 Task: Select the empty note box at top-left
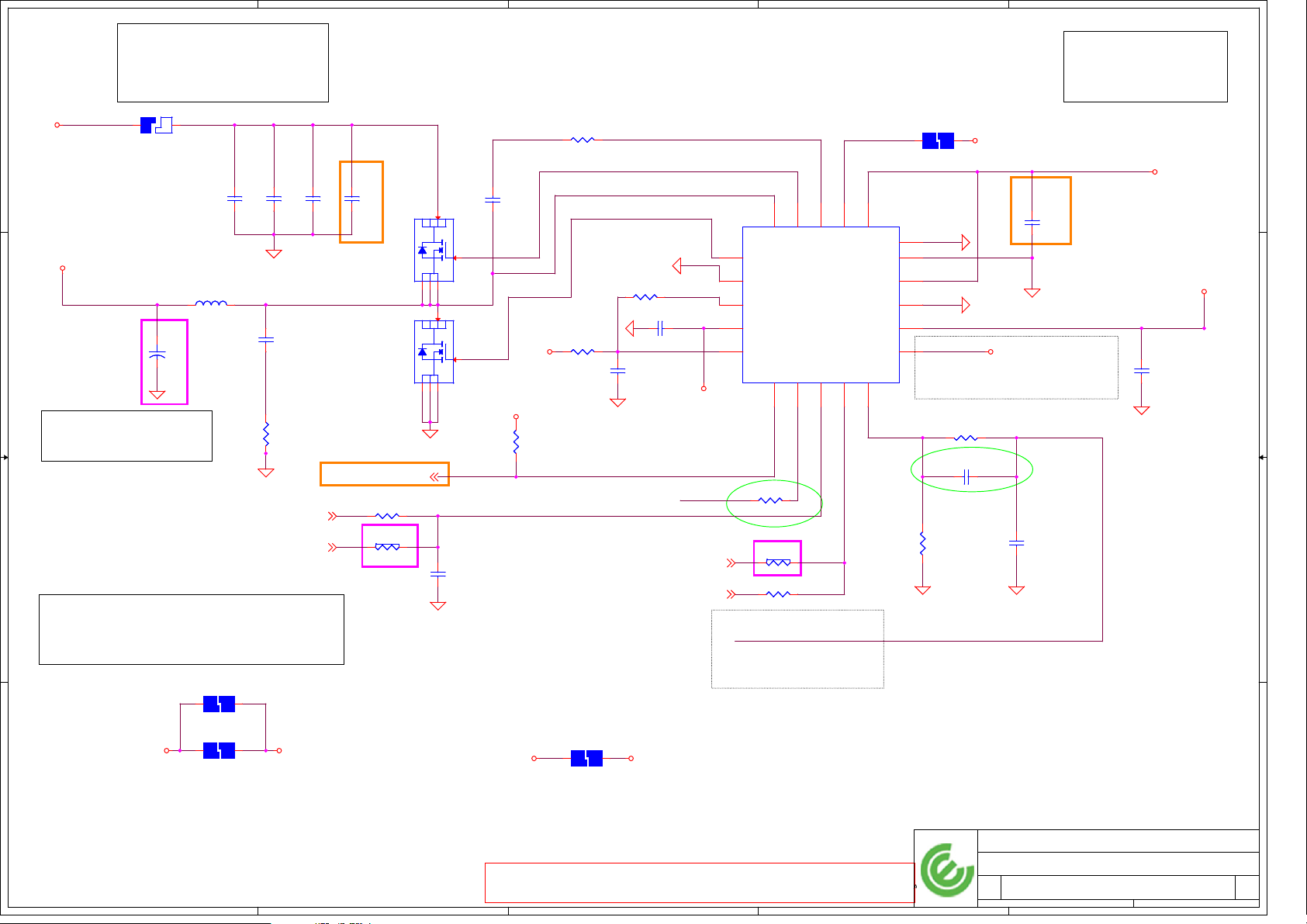coord(223,63)
